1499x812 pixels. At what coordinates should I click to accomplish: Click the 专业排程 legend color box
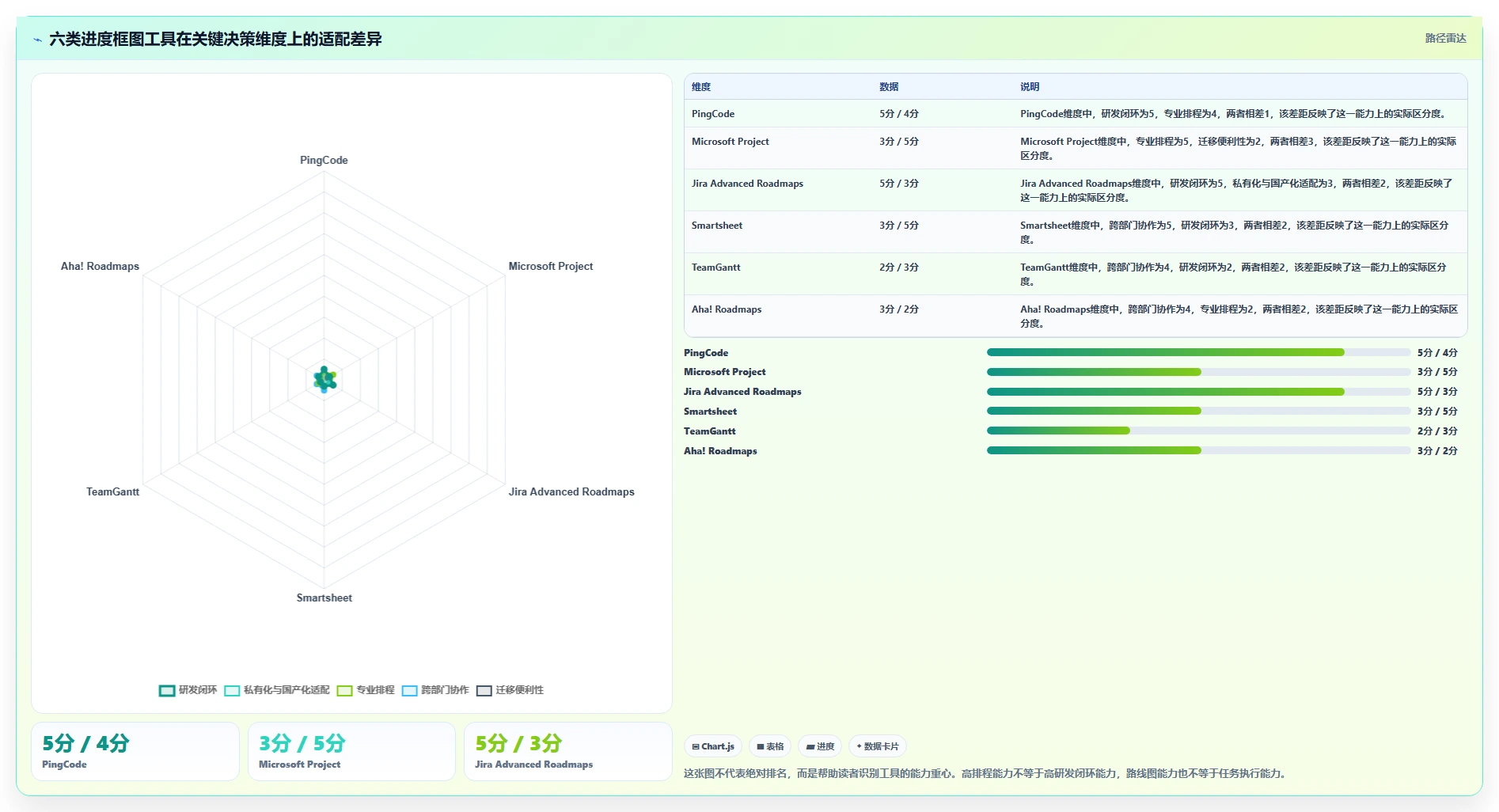coord(344,690)
